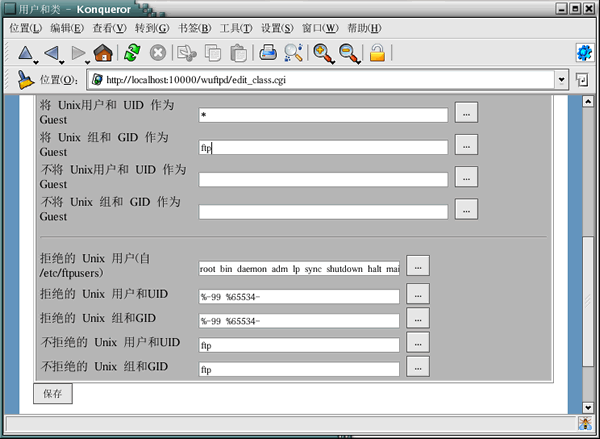Stop loading the page

point(158,53)
